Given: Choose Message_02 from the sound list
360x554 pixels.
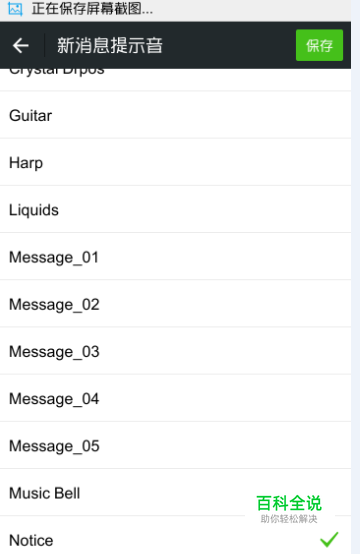Looking at the screenshot, I should point(175,304).
